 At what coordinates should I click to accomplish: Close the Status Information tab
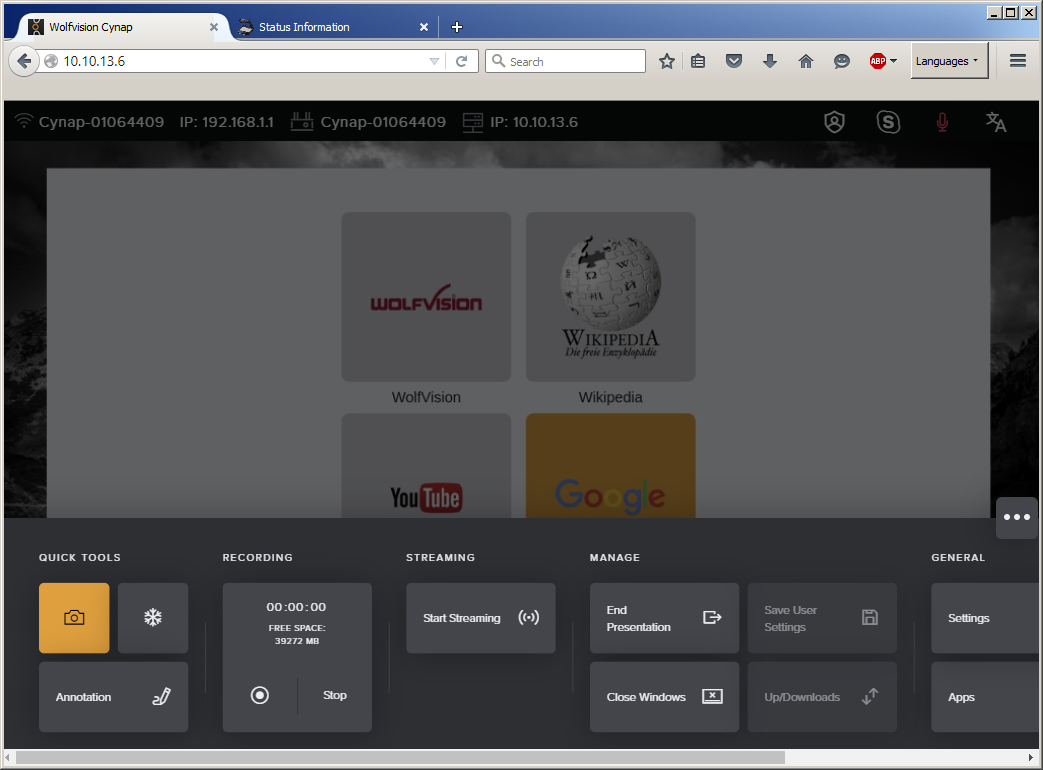coord(424,27)
